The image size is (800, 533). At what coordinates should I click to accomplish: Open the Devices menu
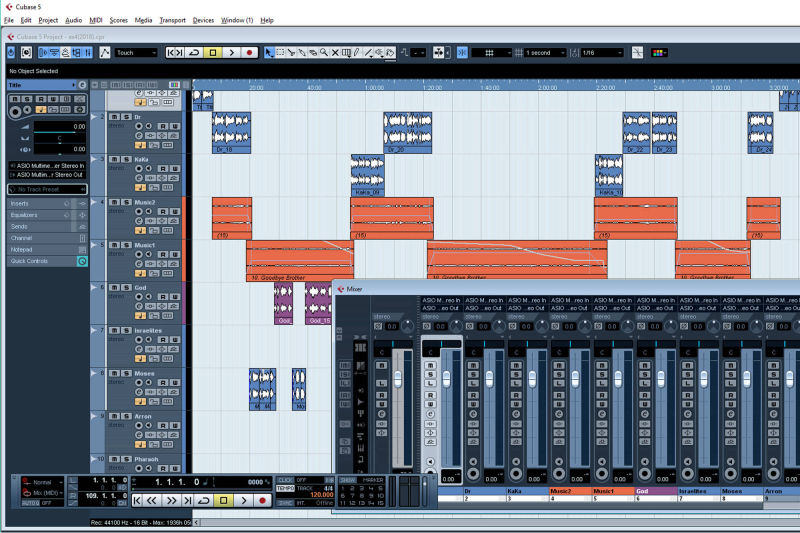click(x=203, y=20)
